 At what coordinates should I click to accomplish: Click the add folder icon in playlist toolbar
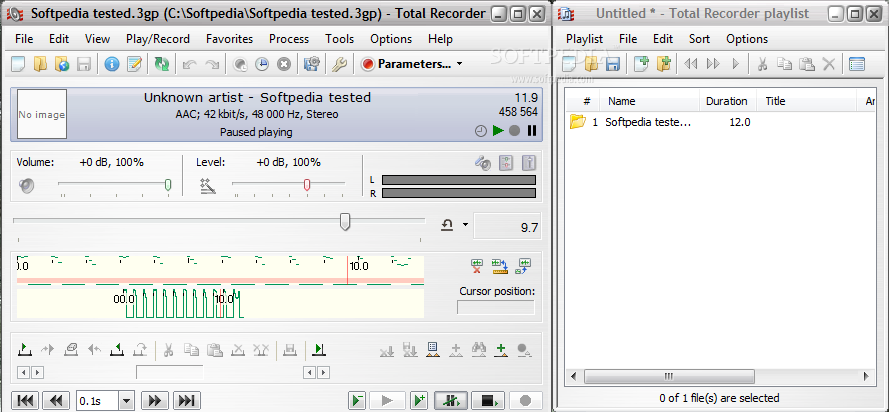point(664,63)
